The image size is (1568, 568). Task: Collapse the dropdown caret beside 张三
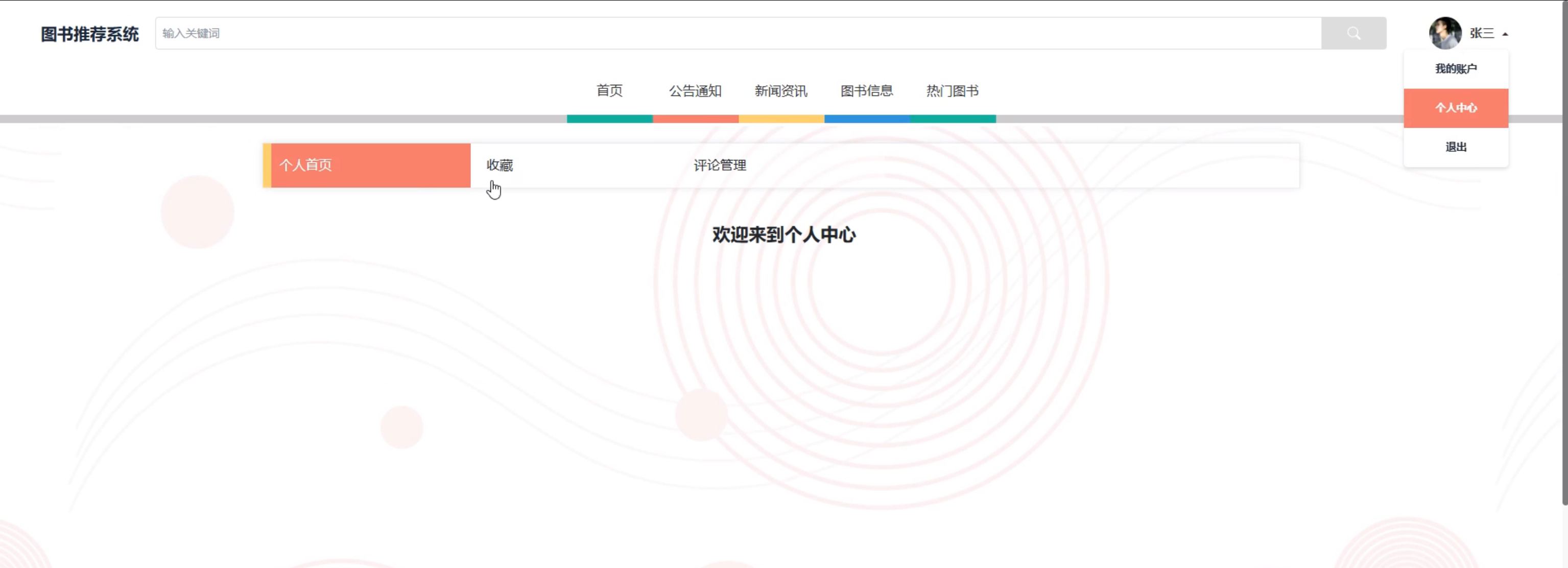[x=1505, y=34]
